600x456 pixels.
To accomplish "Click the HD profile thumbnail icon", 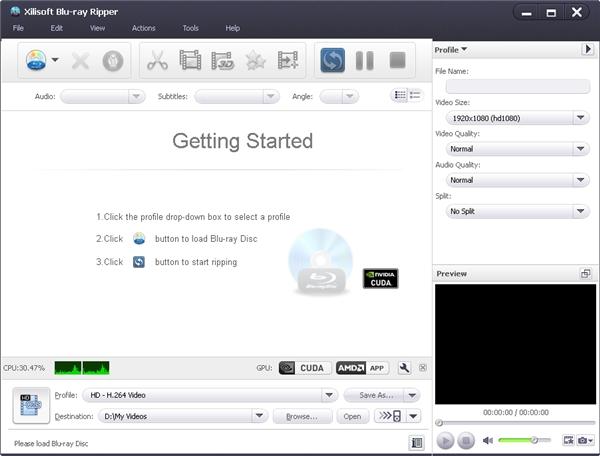I will (31, 406).
